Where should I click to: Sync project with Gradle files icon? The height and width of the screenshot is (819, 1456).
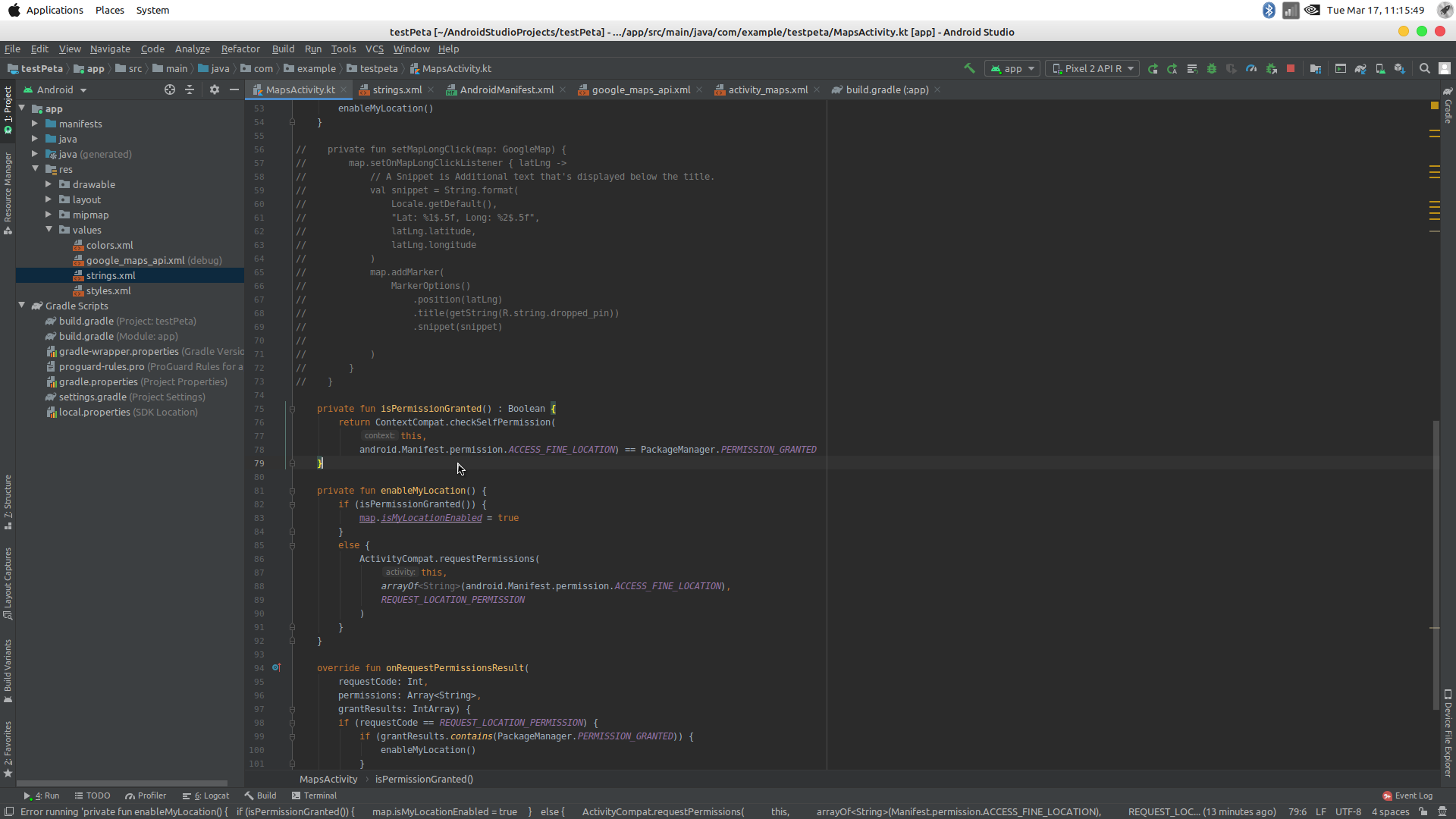tap(1360, 68)
